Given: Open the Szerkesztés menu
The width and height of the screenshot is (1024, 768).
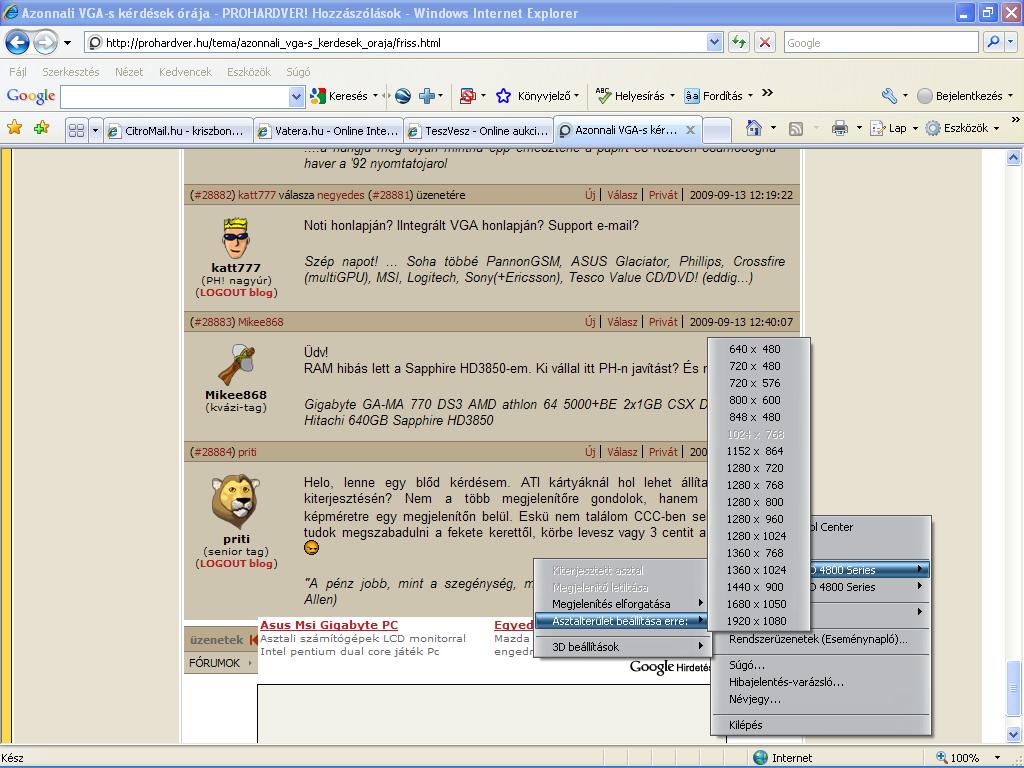Looking at the screenshot, I should [71, 72].
